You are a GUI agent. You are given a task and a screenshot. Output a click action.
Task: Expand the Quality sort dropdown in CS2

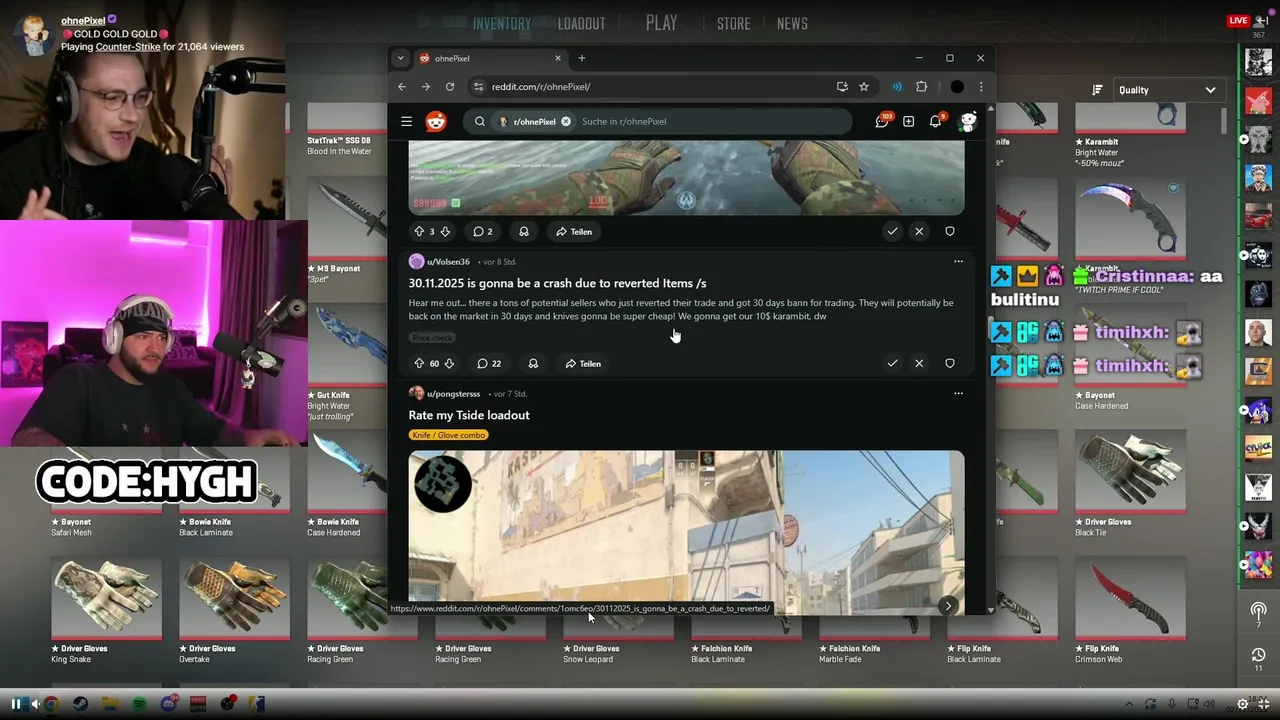1167,90
